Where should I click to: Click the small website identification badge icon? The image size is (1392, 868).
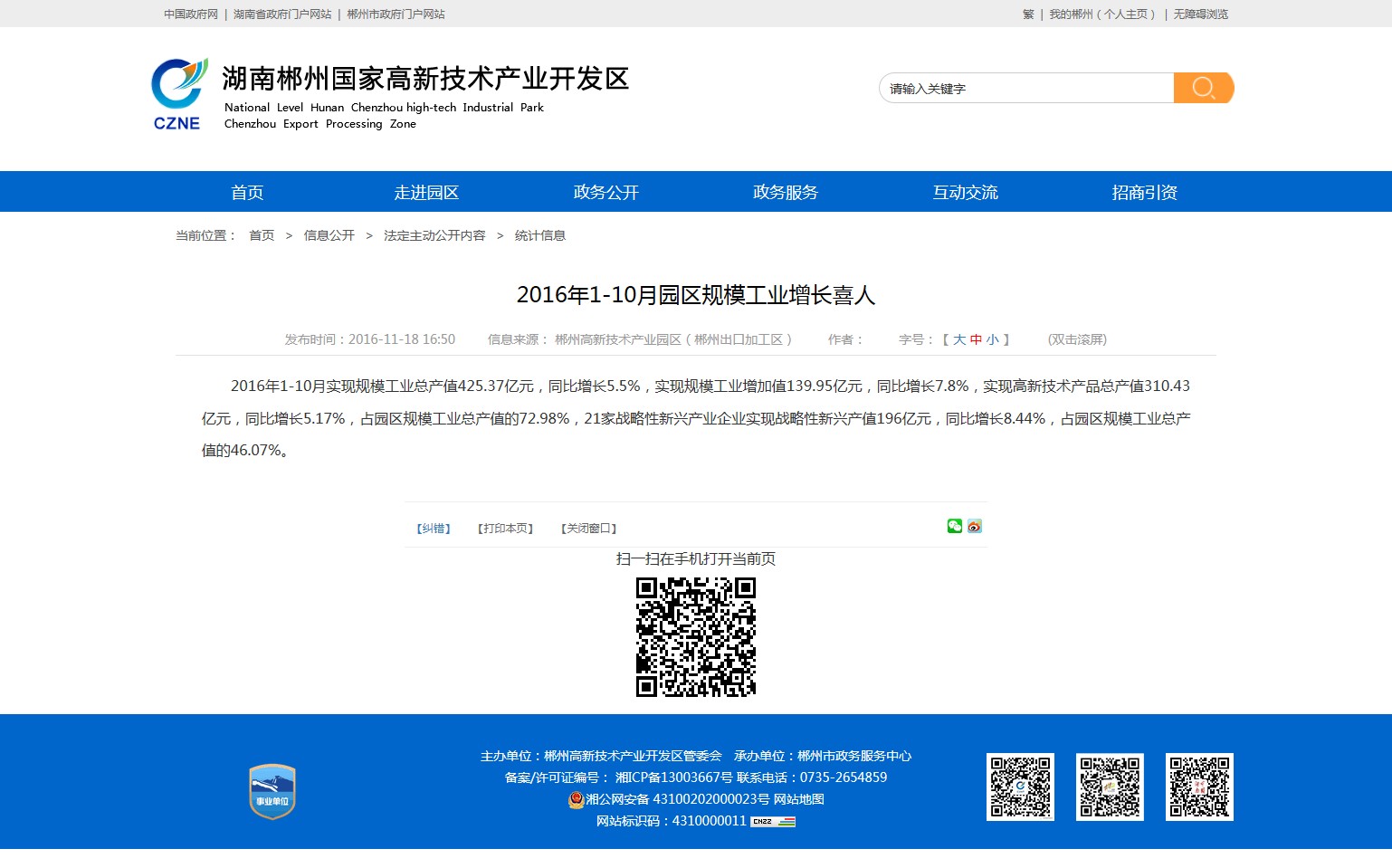tap(773, 822)
